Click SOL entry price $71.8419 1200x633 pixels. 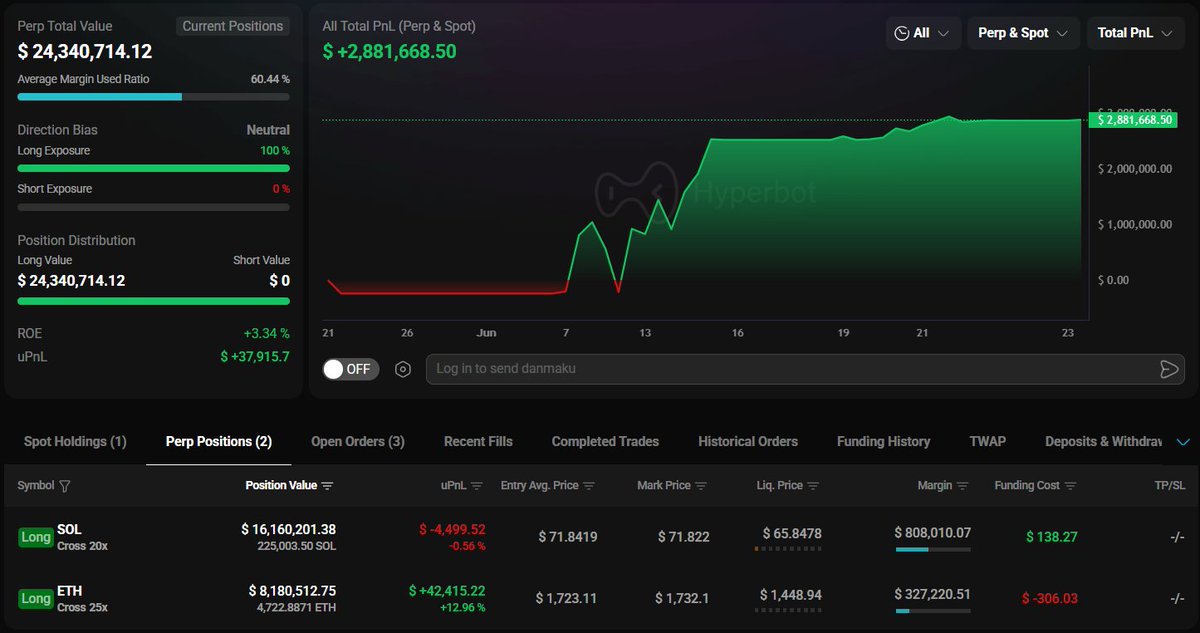567,537
